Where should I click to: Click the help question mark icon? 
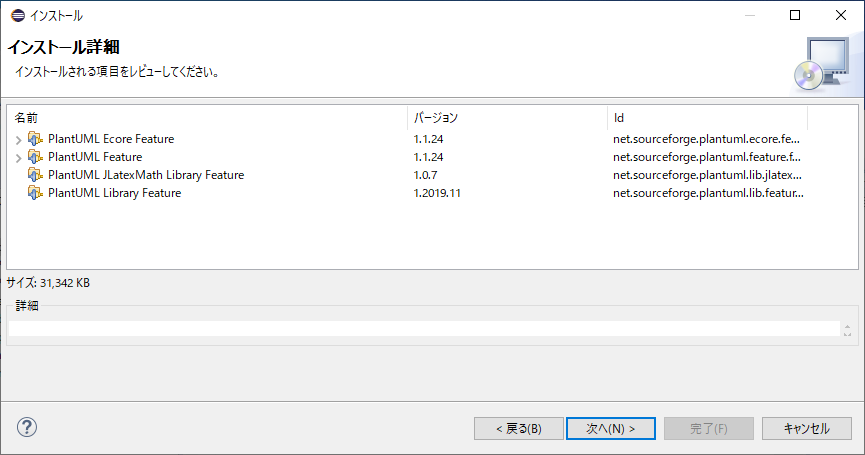coord(27,428)
